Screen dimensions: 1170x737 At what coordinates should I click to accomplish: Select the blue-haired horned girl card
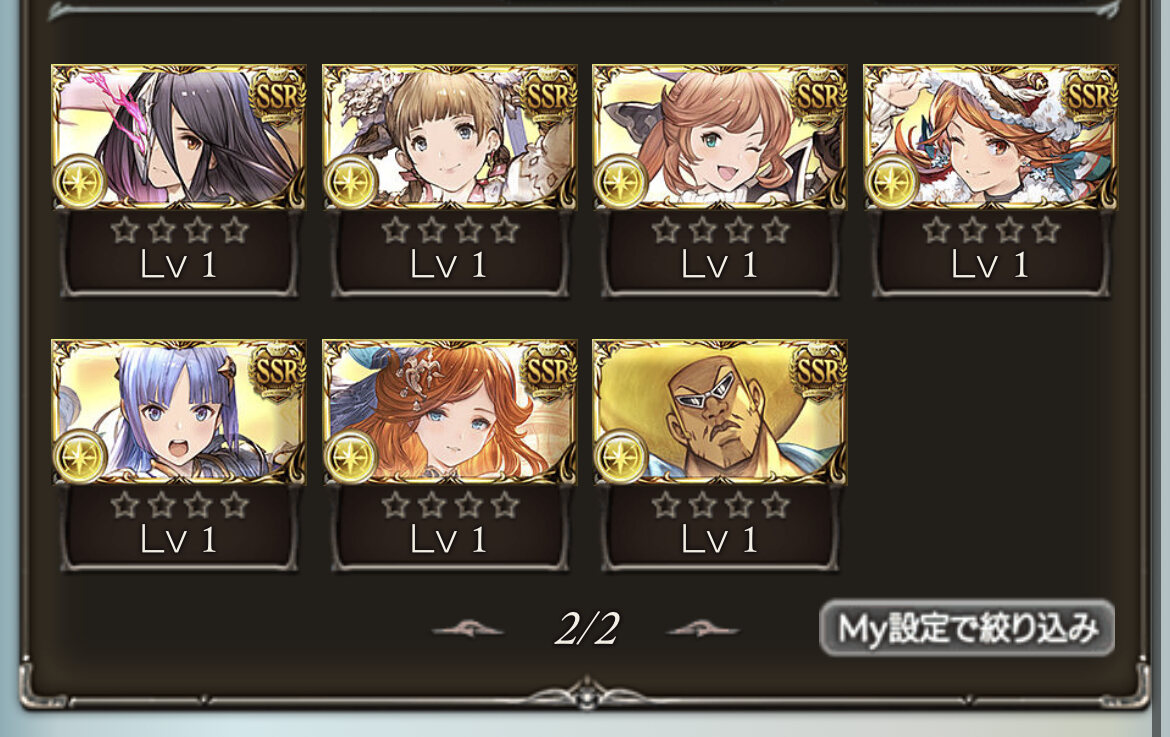click(178, 412)
